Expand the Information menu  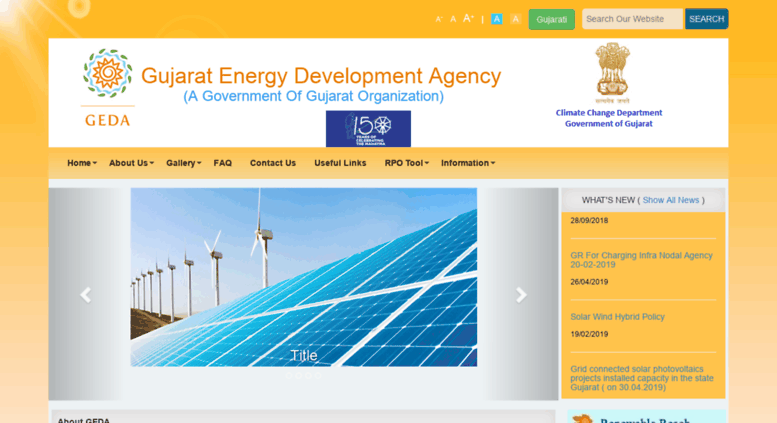click(468, 163)
